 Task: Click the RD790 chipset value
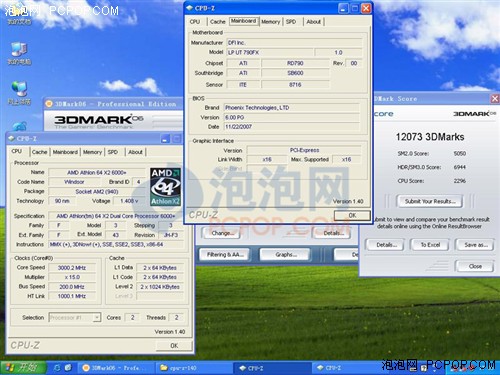click(x=295, y=63)
